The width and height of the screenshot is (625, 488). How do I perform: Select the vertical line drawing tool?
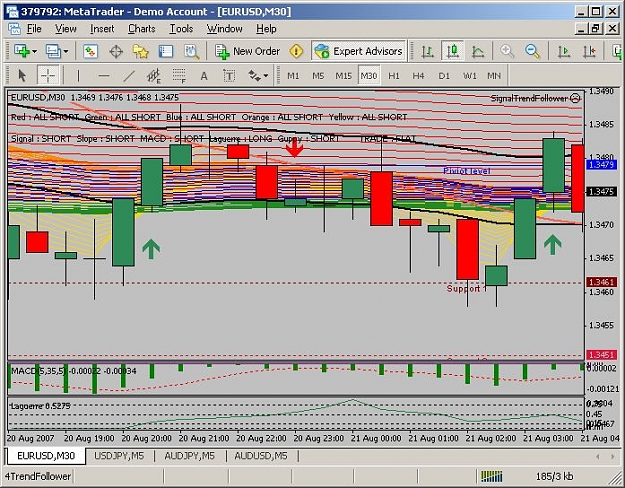(x=78, y=75)
